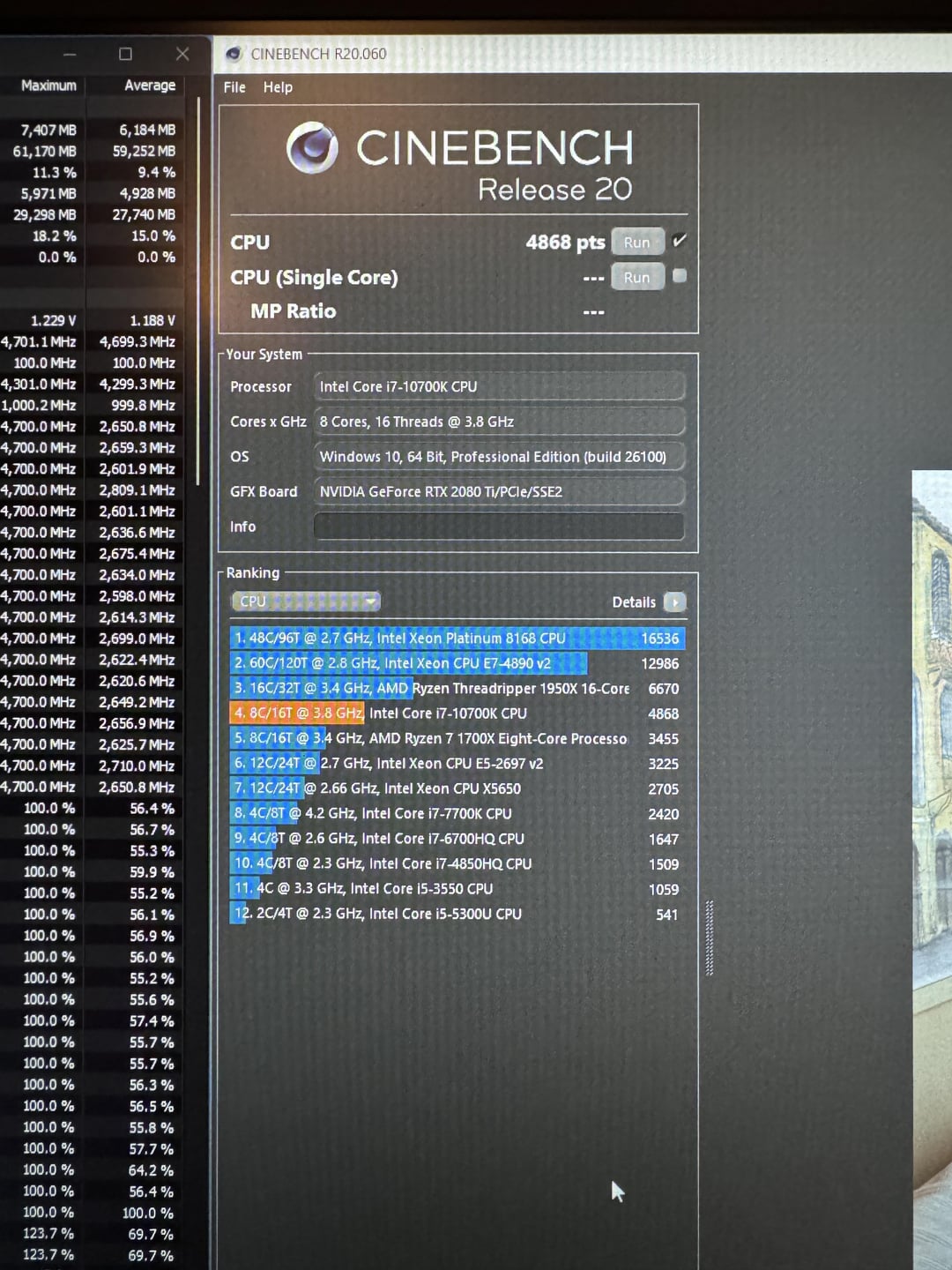Image resolution: width=952 pixels, height=1270 pixels.
Task: Open the Help menu in Cinebench
Action: 278,87
